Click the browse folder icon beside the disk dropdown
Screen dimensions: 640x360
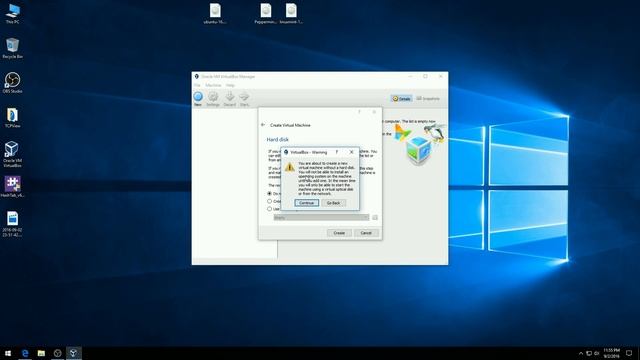click(x=375, y=218)
